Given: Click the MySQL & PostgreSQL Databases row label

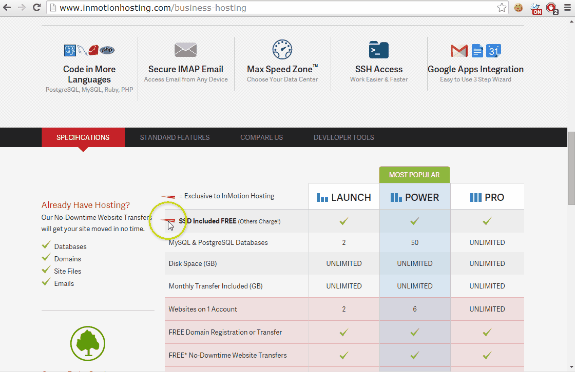Looking at the screenshot, I should [x=218, y=242].
